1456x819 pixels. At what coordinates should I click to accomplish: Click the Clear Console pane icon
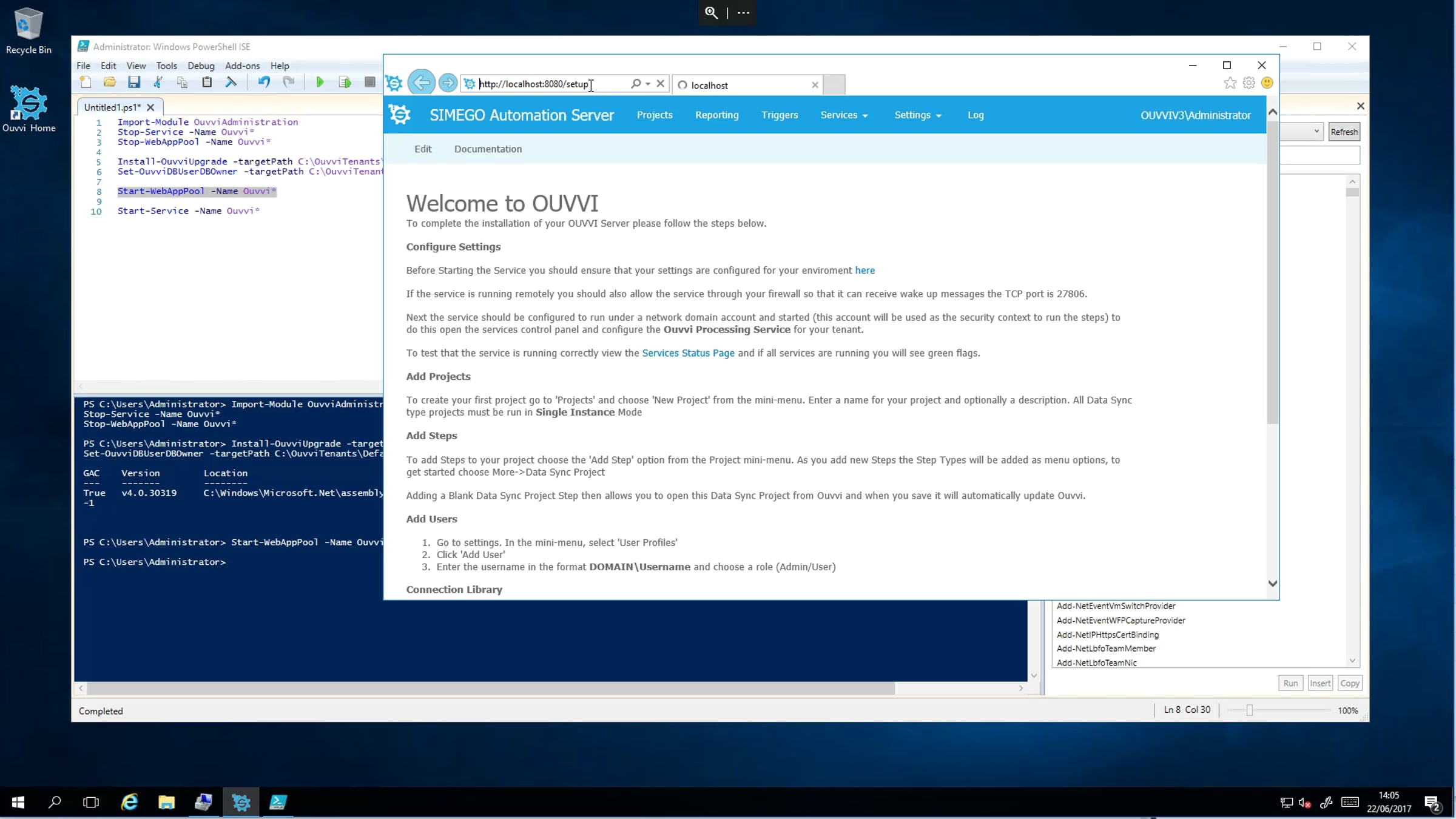click(x=231, y=83)
